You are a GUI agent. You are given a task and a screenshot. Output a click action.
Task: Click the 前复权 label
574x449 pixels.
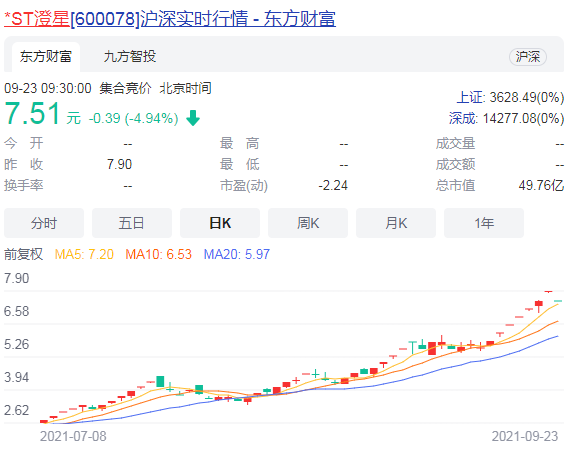tap(23, 254)
